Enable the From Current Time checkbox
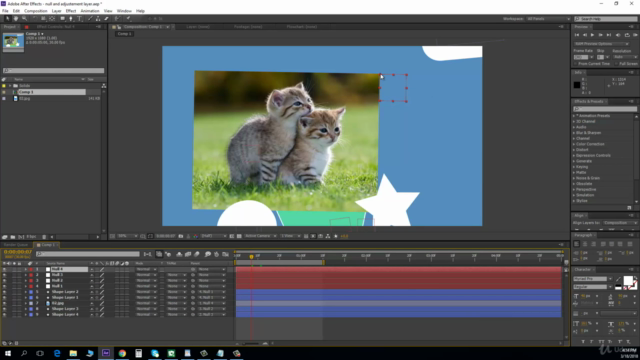The image size is (640, 360). click(x=576, y=64)
